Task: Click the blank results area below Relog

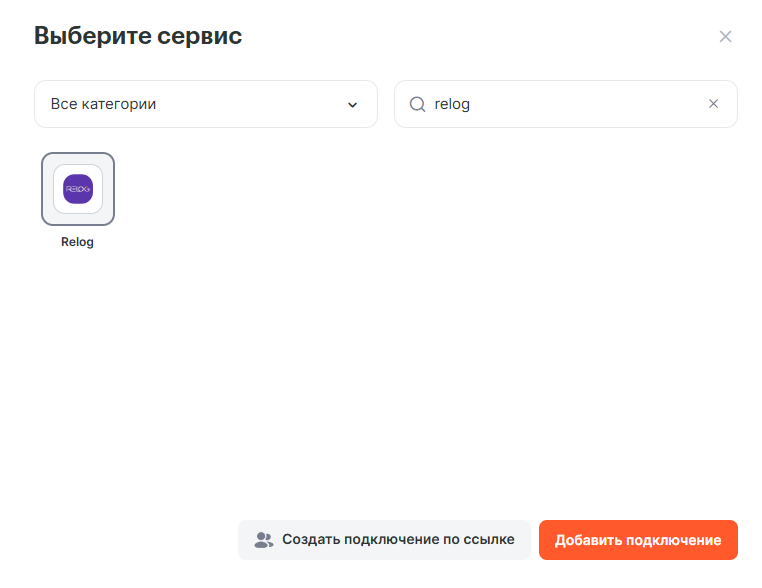Action: pos(380,380)
